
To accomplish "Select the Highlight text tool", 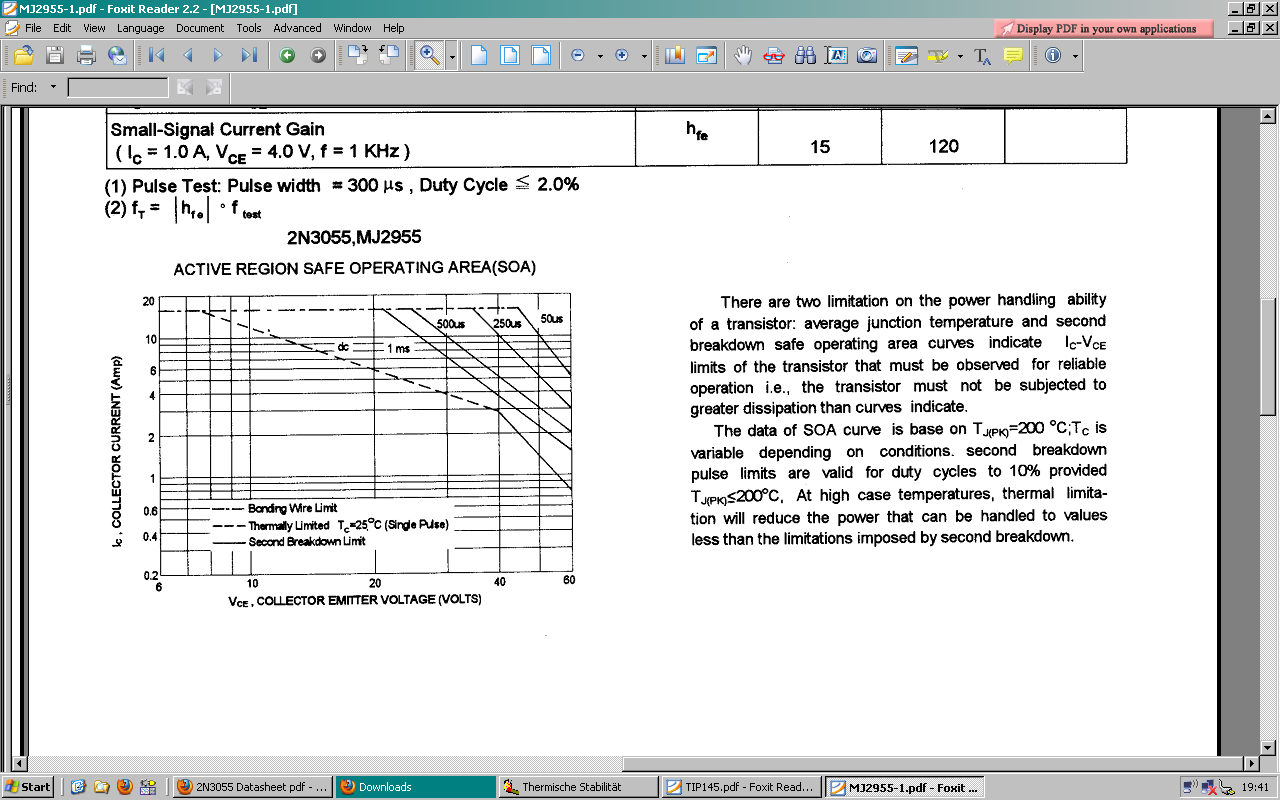I will coord(938,55).
